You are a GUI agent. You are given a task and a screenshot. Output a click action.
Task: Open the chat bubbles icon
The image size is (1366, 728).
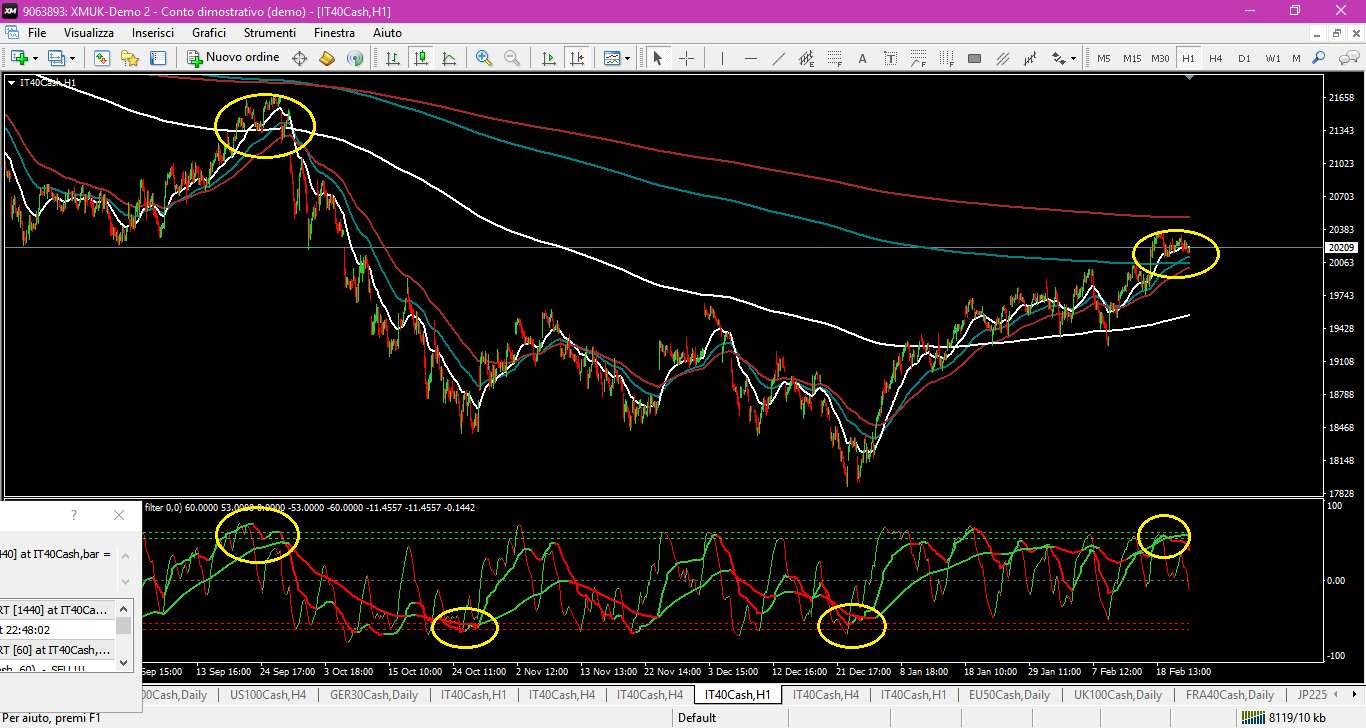[1347, 58]
